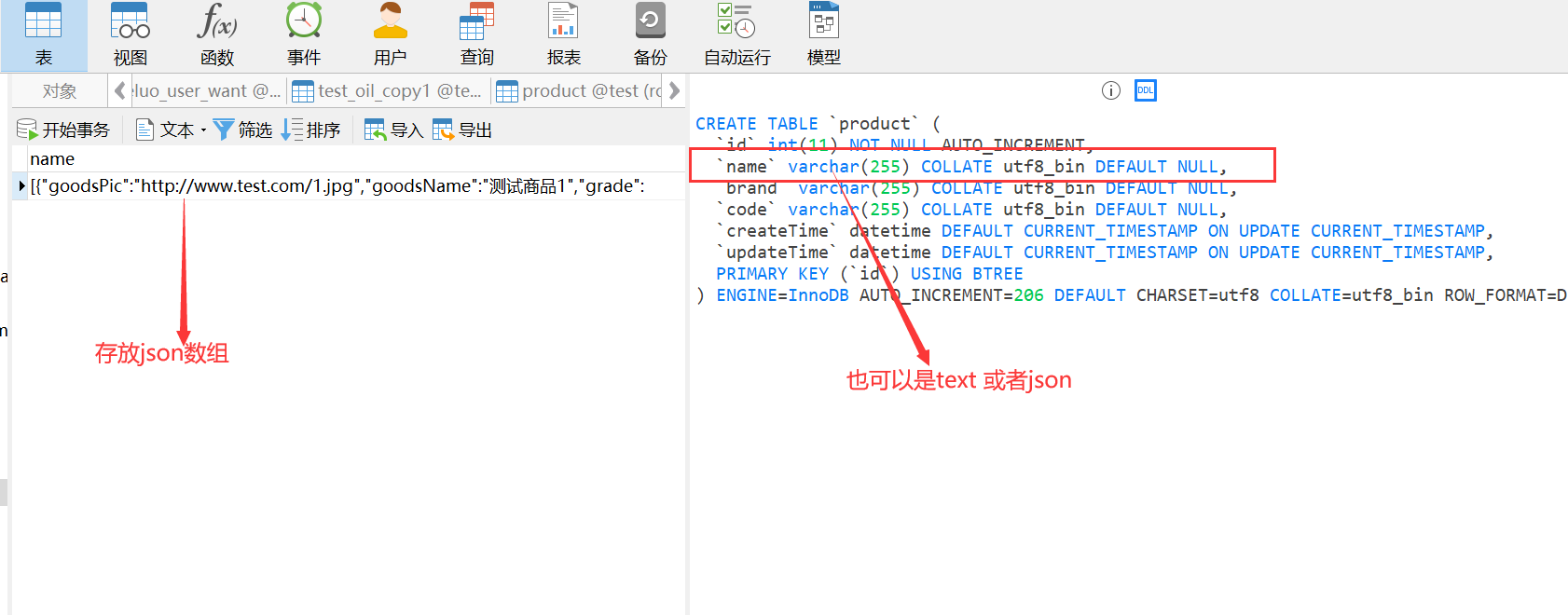Click 导出 (Export) button
Image resolution: width=1568 pixels, height=615 pixels.
click(x=462, y=130)
